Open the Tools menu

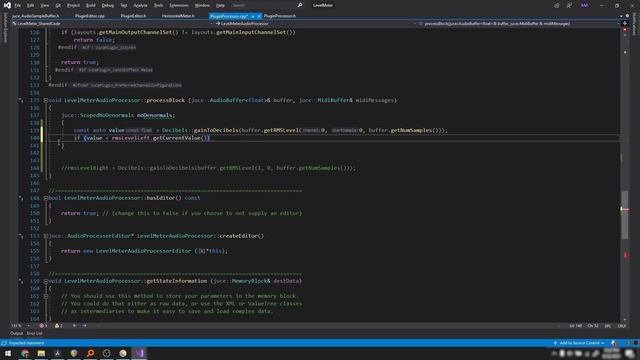(158, 5)
